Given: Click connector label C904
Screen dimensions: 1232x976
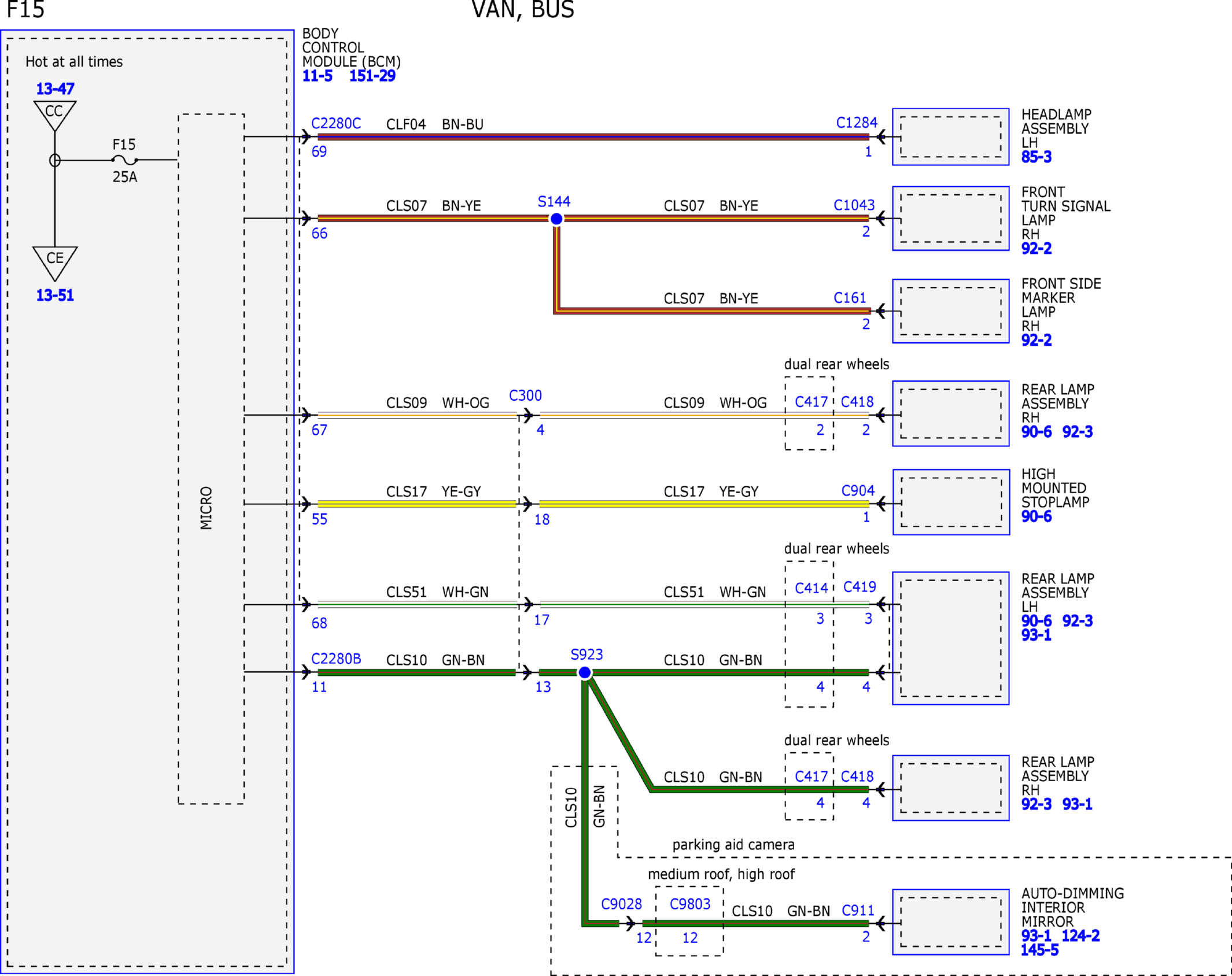Looking at the screenshot, I should point(858,491).
